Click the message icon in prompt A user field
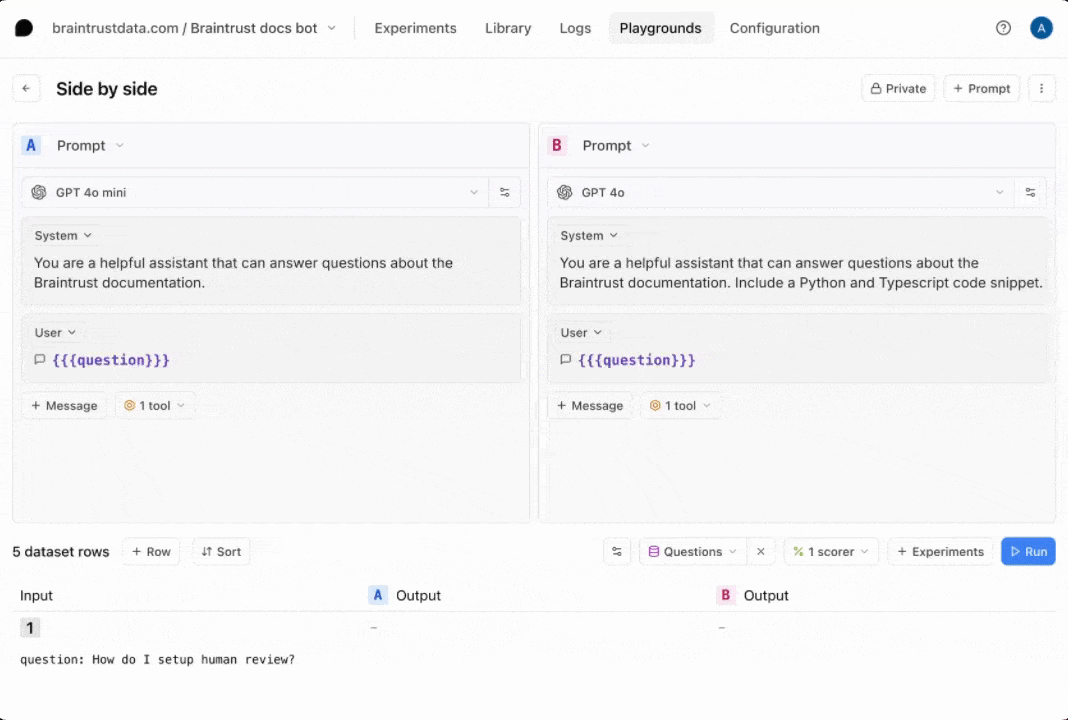Image resolution: width=1068 pixels, height=720 pixels. [40, 360]
